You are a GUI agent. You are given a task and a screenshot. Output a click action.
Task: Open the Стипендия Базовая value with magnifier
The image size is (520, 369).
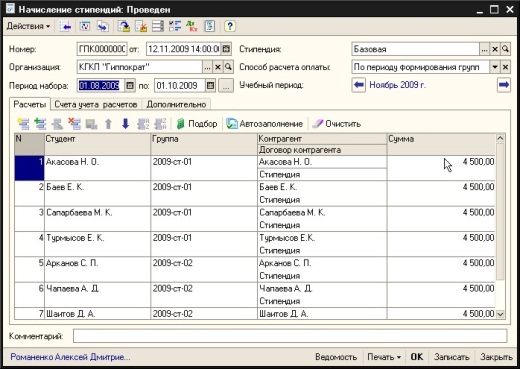pyautogui.click(x=505, y=49)
